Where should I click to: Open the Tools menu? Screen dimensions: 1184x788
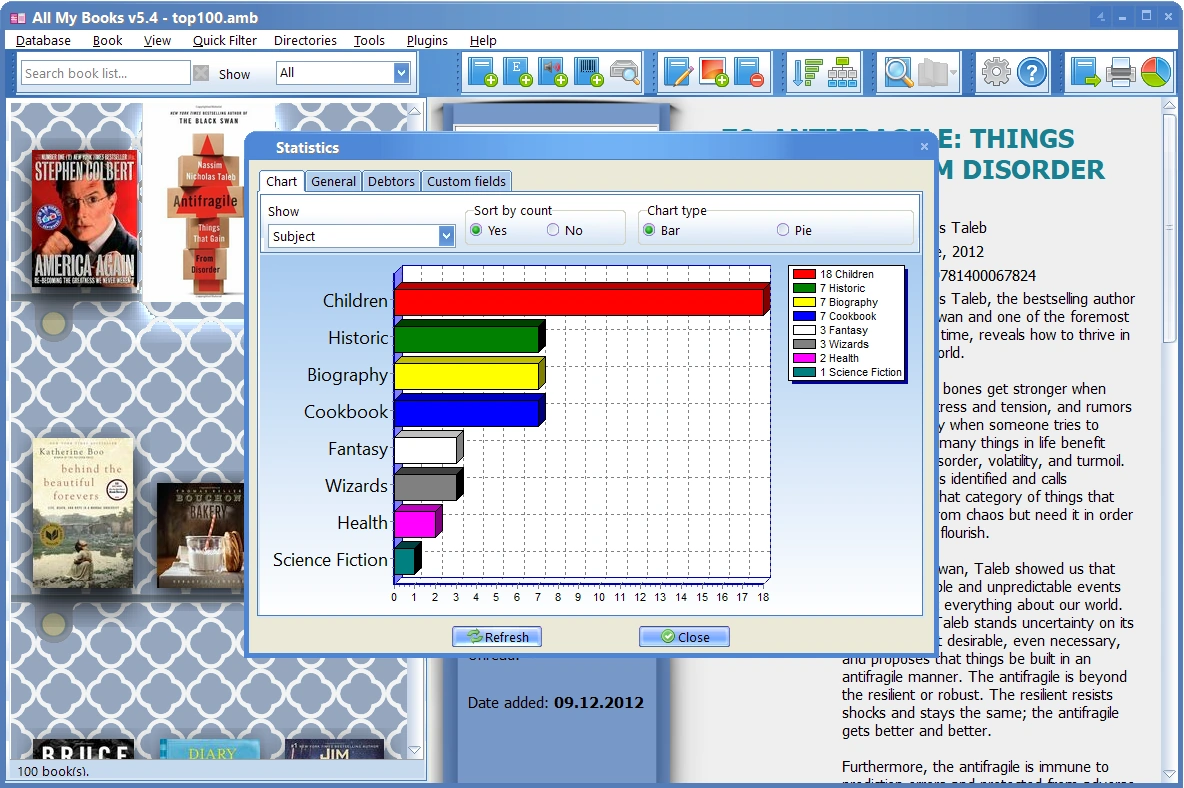pyautogui.click(x=369, y=41)
